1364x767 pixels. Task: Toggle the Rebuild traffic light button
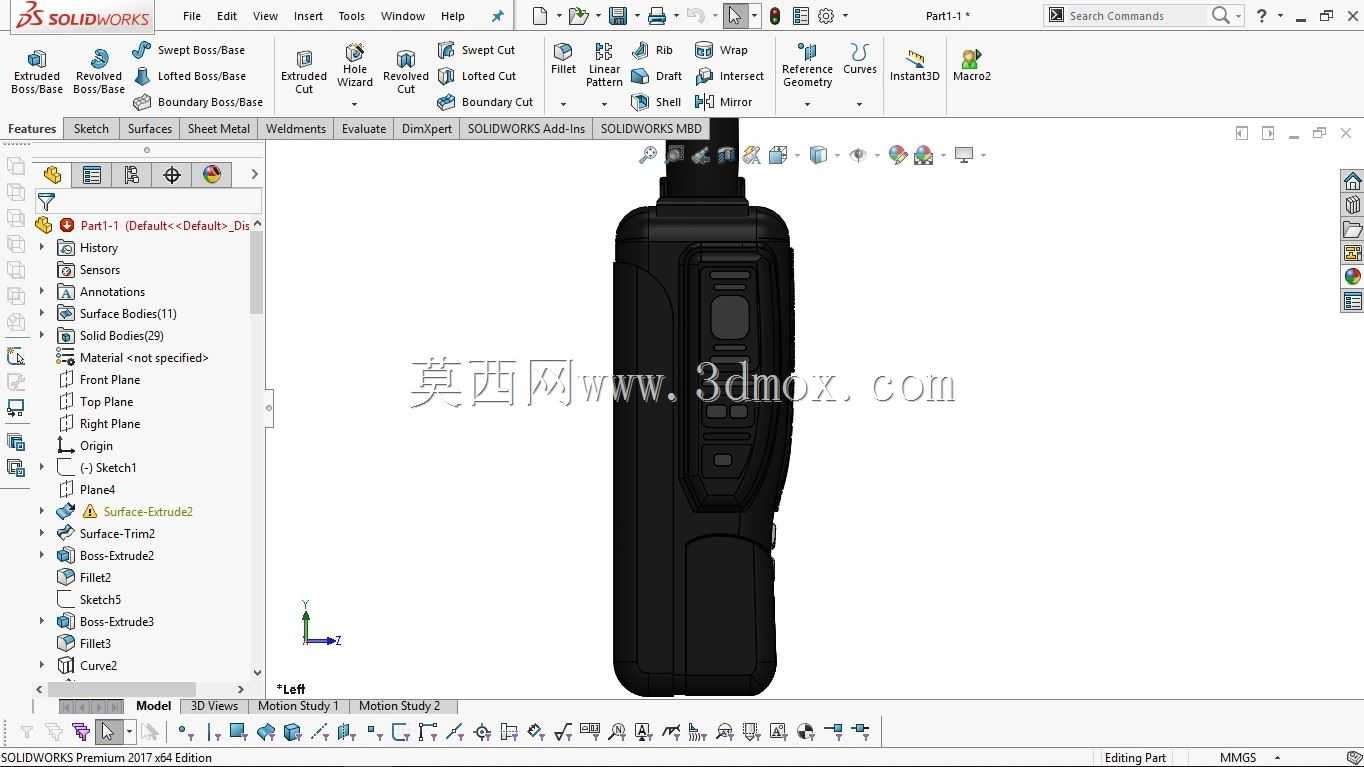[775, 16]
